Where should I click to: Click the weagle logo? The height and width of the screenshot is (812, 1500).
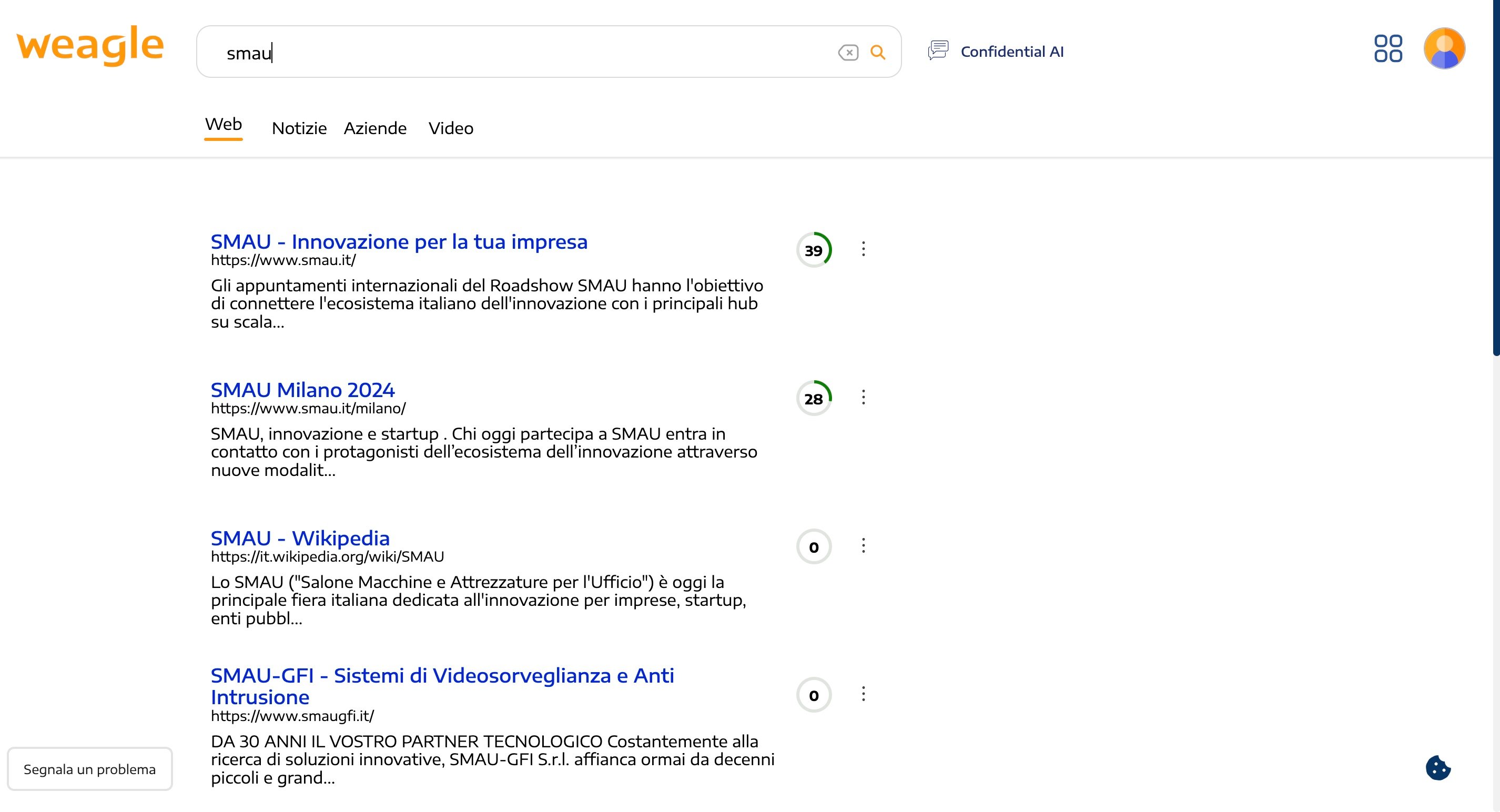[90, 45]
